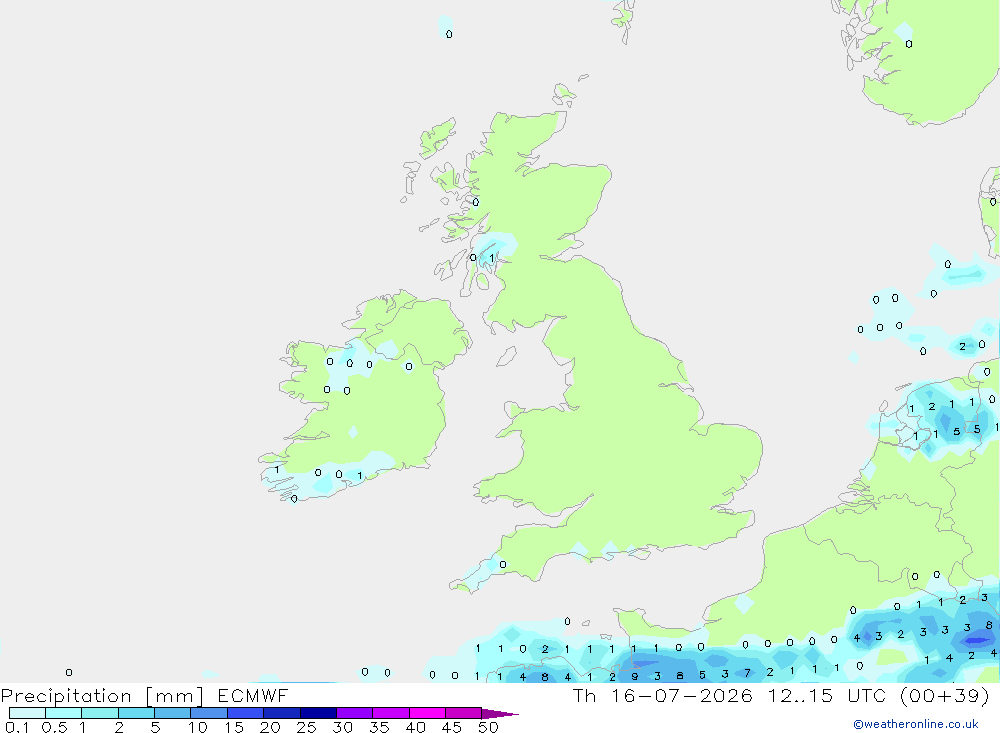Click the 20–25 mm legend swatch
The height and width of the screenshot is (733, 1000).
point(282,713)
